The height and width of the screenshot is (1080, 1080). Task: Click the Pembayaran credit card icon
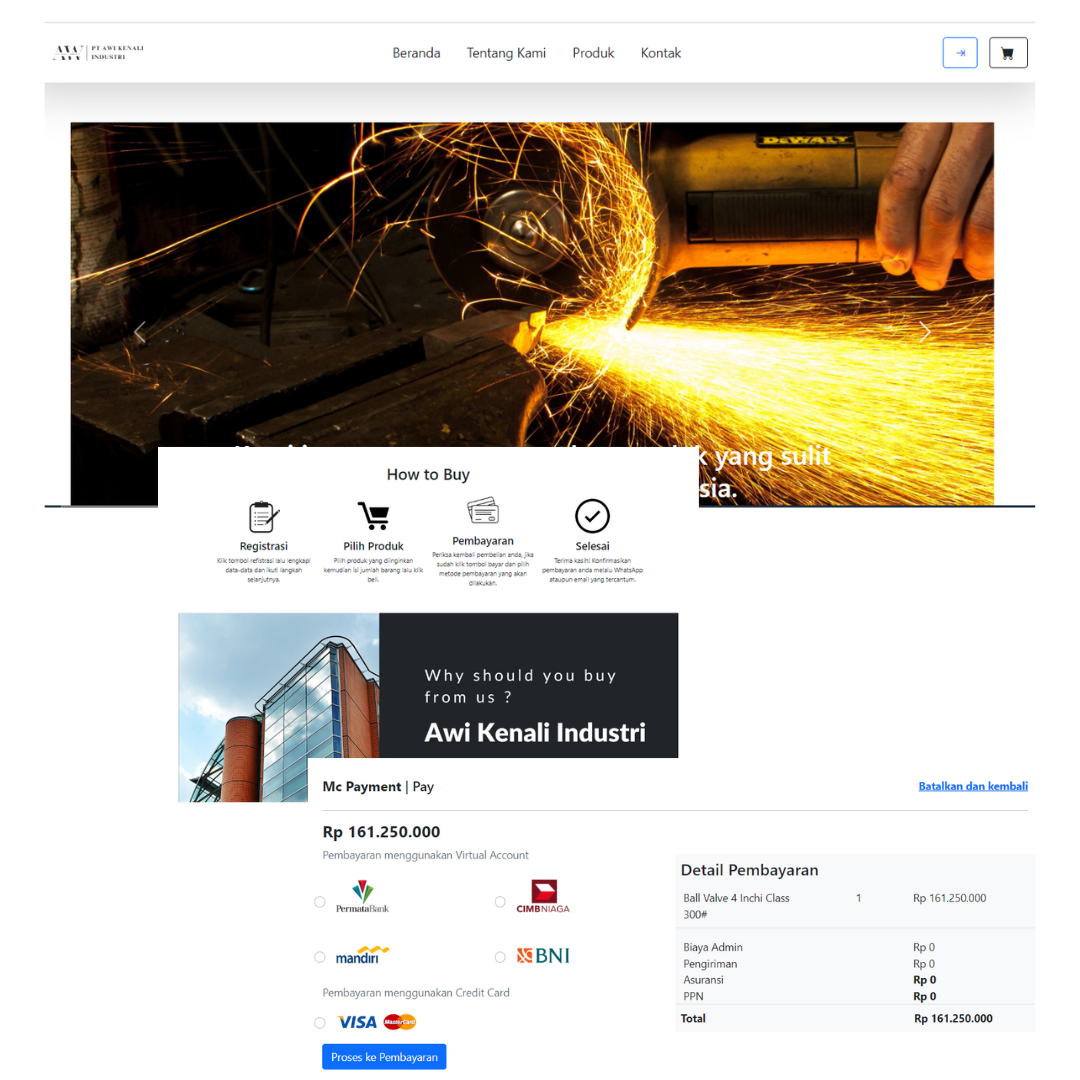(x=483, y=511)
